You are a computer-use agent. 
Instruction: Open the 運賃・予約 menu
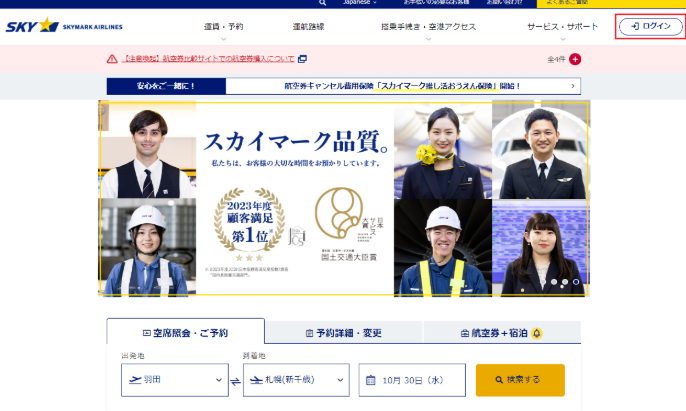coord(224,27)
